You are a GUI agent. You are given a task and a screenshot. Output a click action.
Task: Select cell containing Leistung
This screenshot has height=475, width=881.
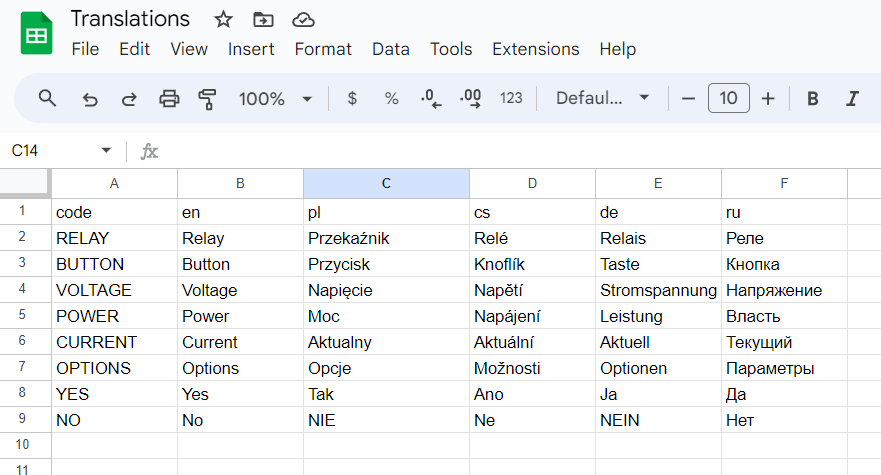(x=658, y=316)
